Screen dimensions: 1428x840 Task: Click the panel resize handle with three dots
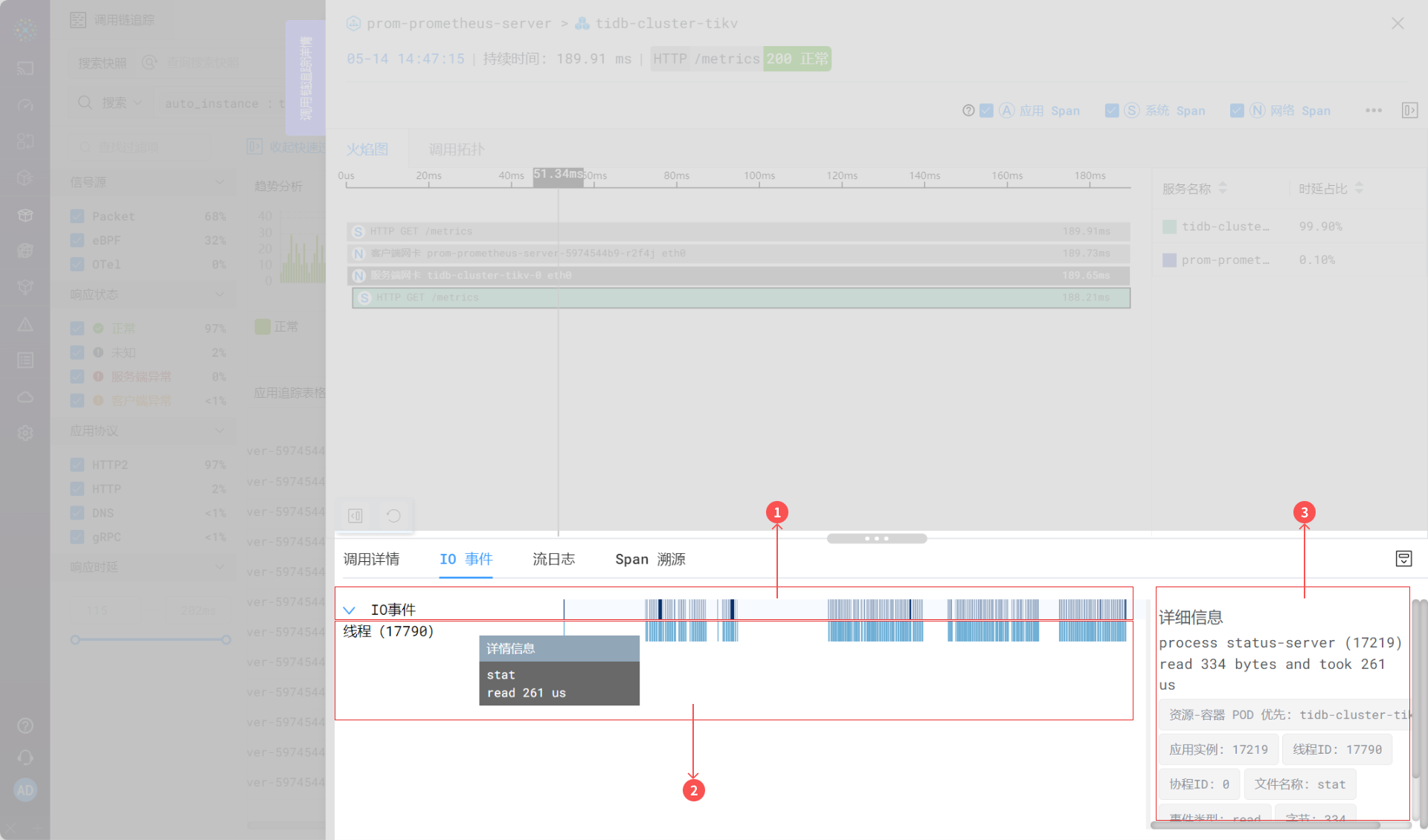877,538
